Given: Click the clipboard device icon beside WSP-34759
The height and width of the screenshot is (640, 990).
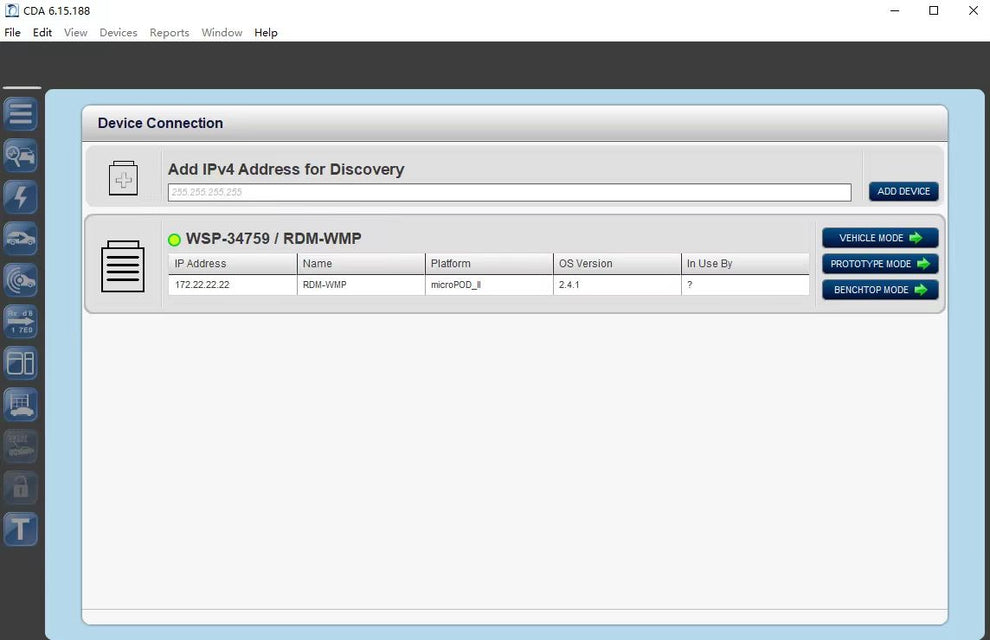Looking at the screenshot, I should tap(122, 267).
